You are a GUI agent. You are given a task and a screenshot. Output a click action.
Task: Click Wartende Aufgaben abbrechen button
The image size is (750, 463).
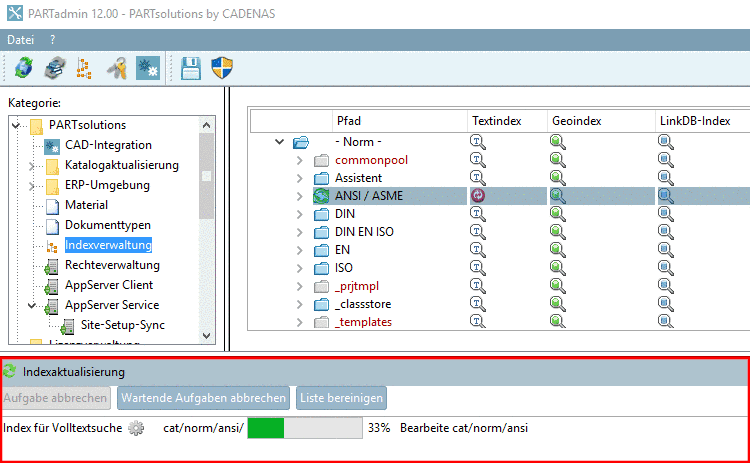pyautogui.click(x=203, y=398)
